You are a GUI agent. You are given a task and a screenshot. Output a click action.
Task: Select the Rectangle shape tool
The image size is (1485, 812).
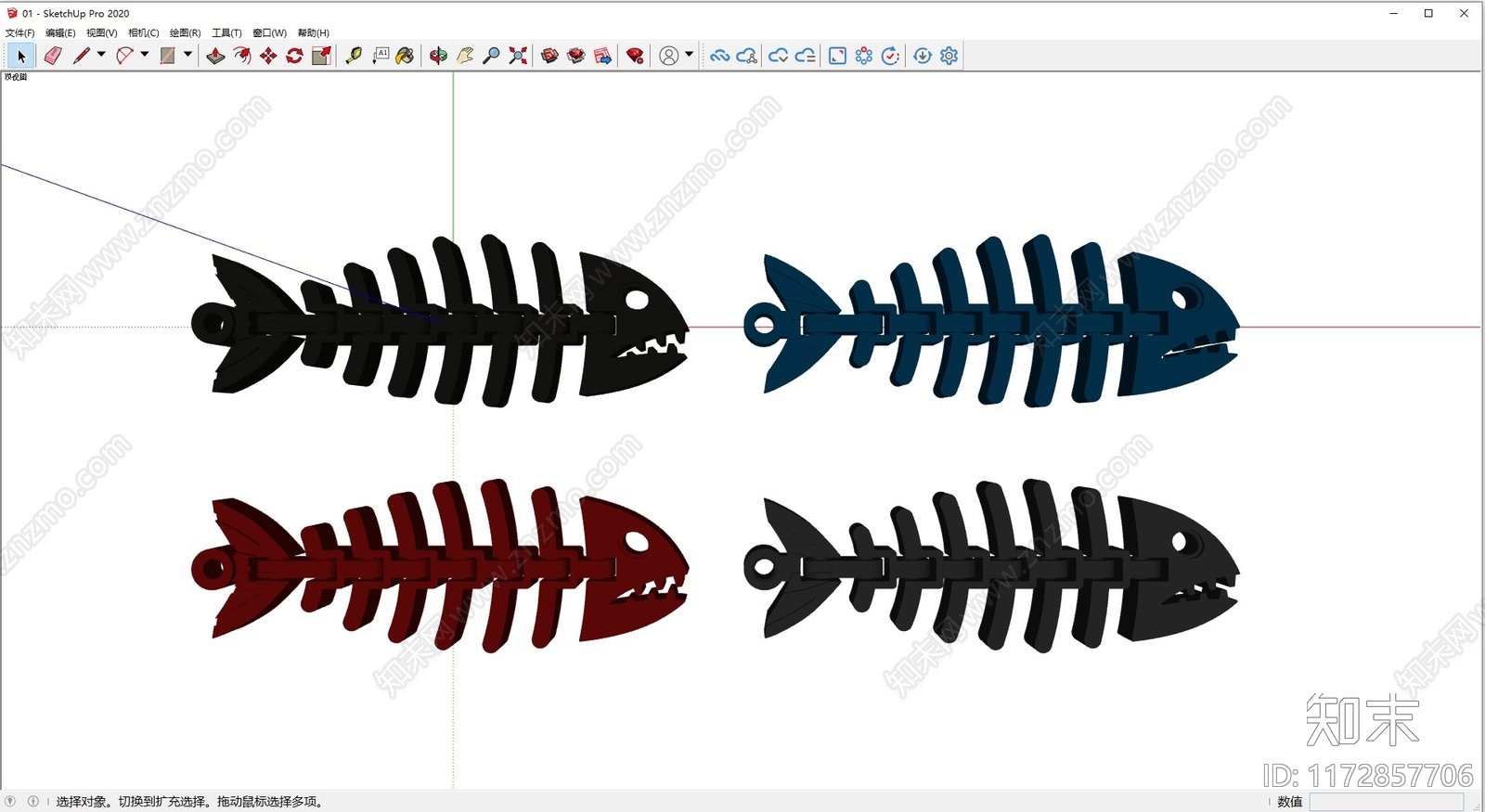pos(168,56)
